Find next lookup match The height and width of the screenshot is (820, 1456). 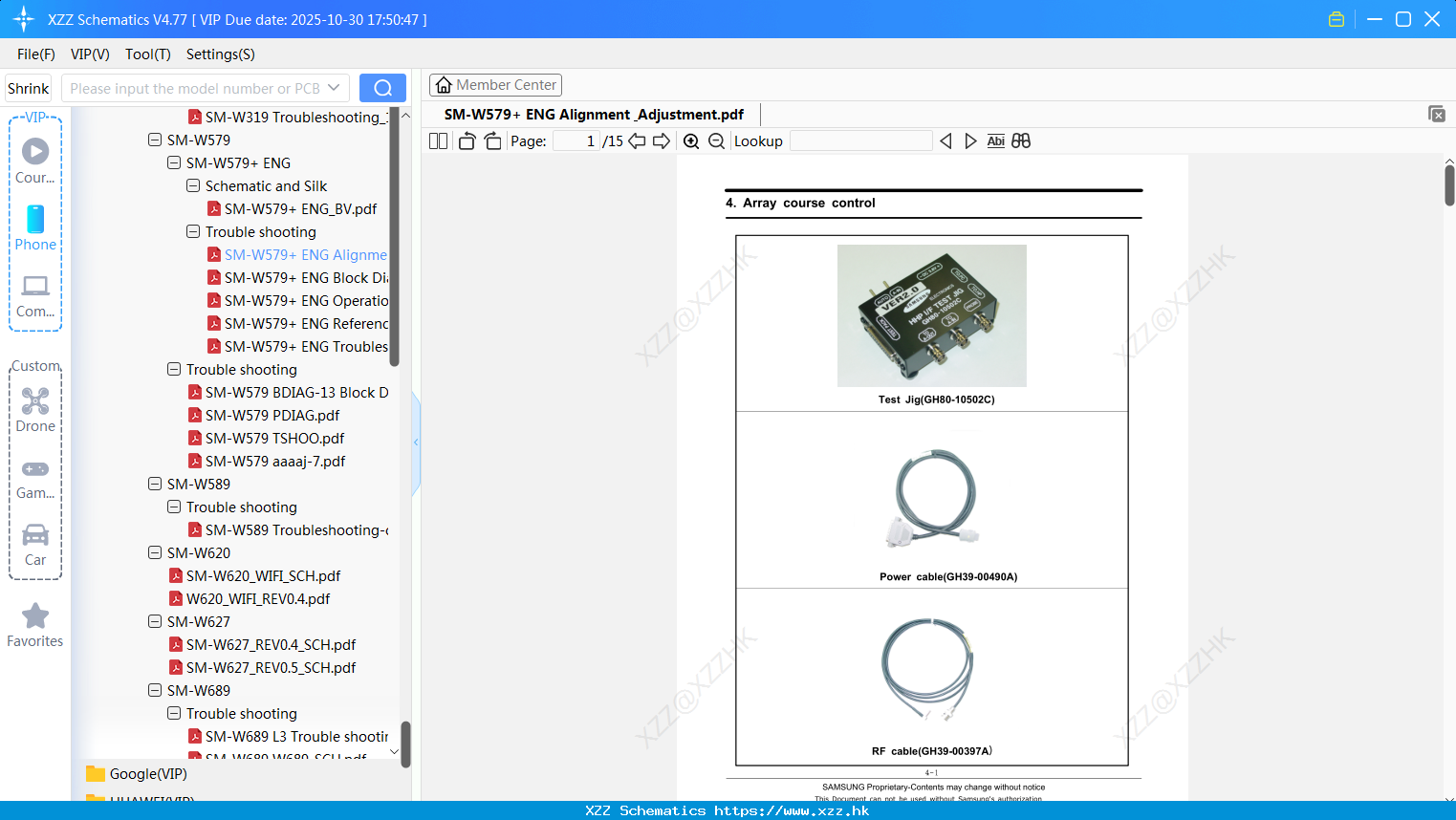(970, 141)
